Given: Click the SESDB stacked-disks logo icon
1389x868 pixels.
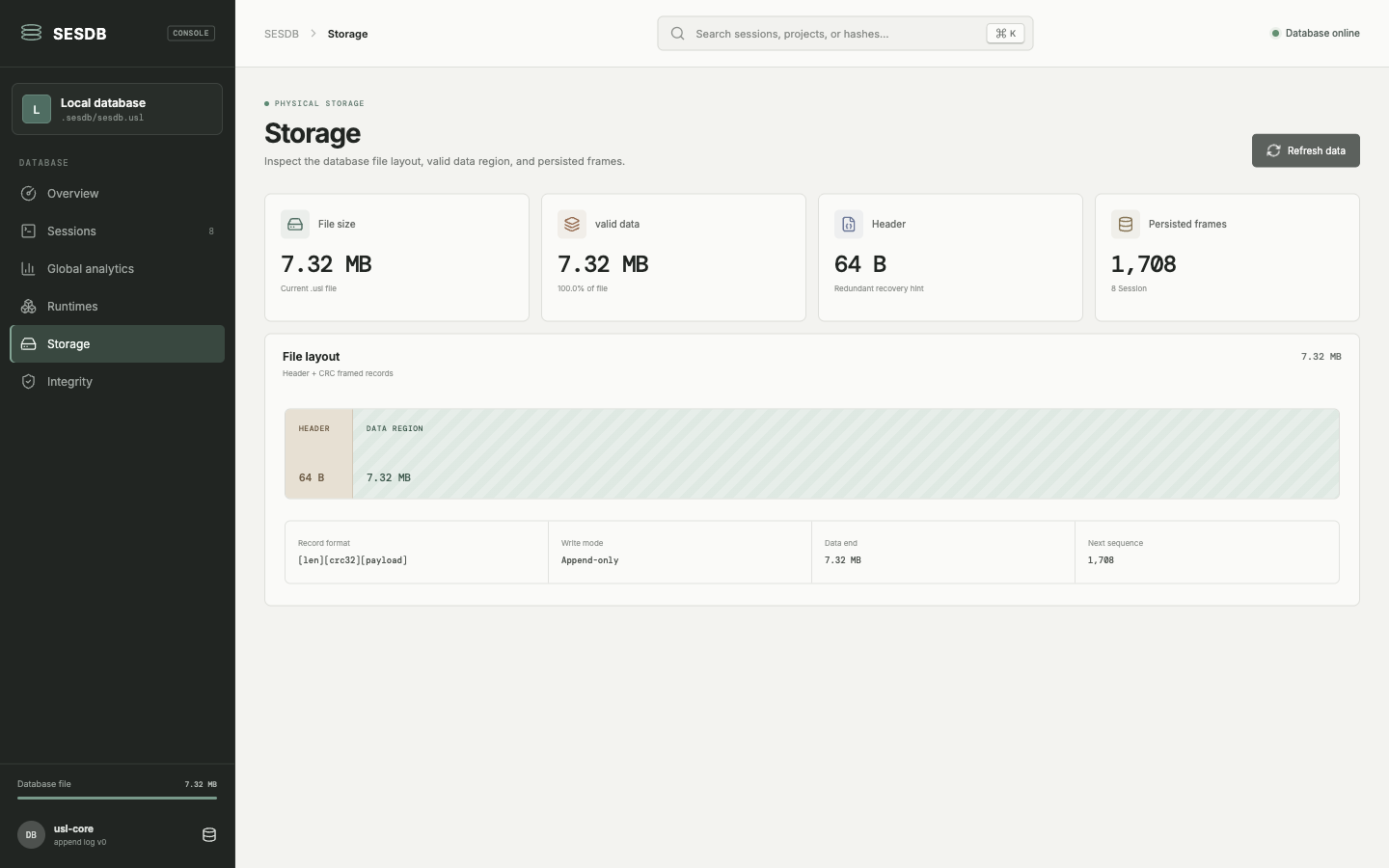Looking at the screenshot, I should click(x=31, y=33).
